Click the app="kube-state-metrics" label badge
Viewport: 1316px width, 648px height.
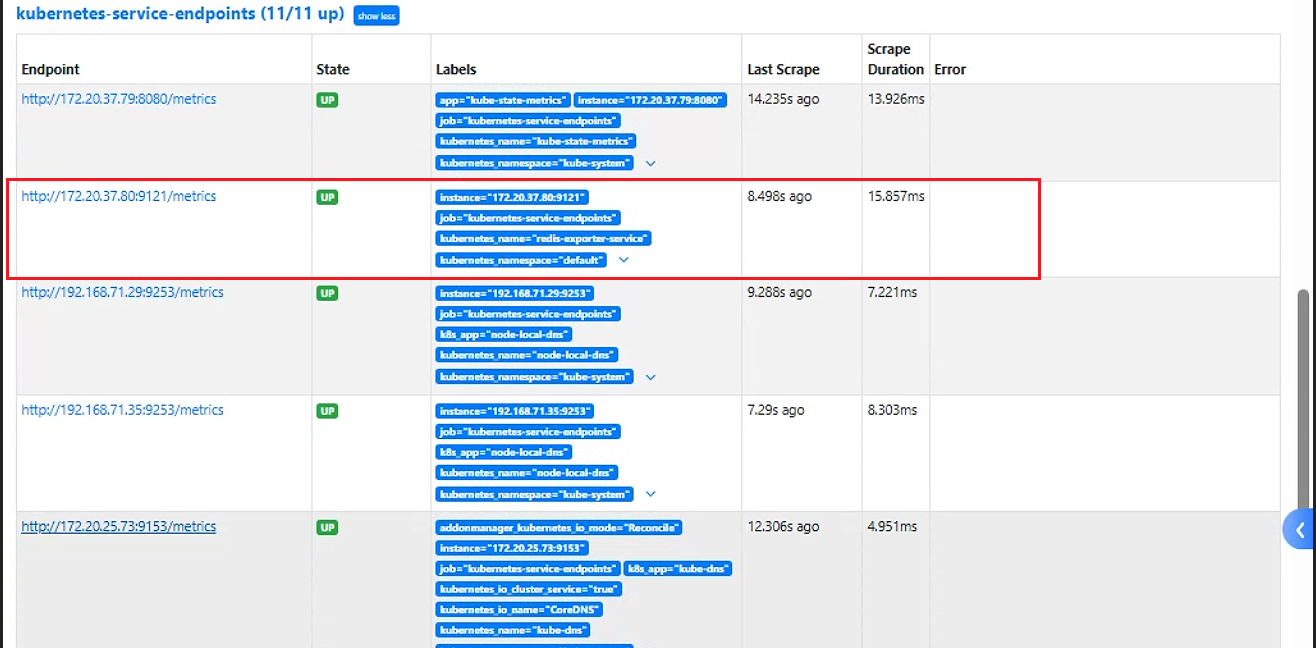[504, 100]
